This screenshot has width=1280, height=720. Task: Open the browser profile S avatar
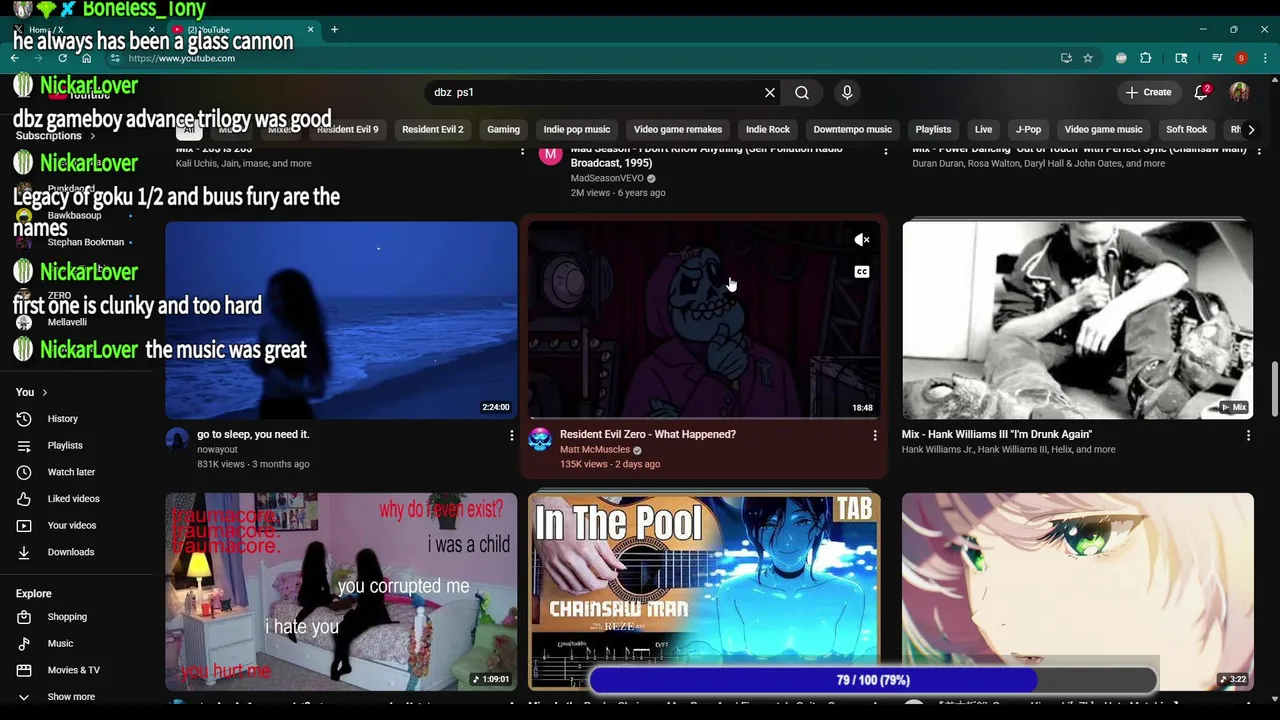1241,58
